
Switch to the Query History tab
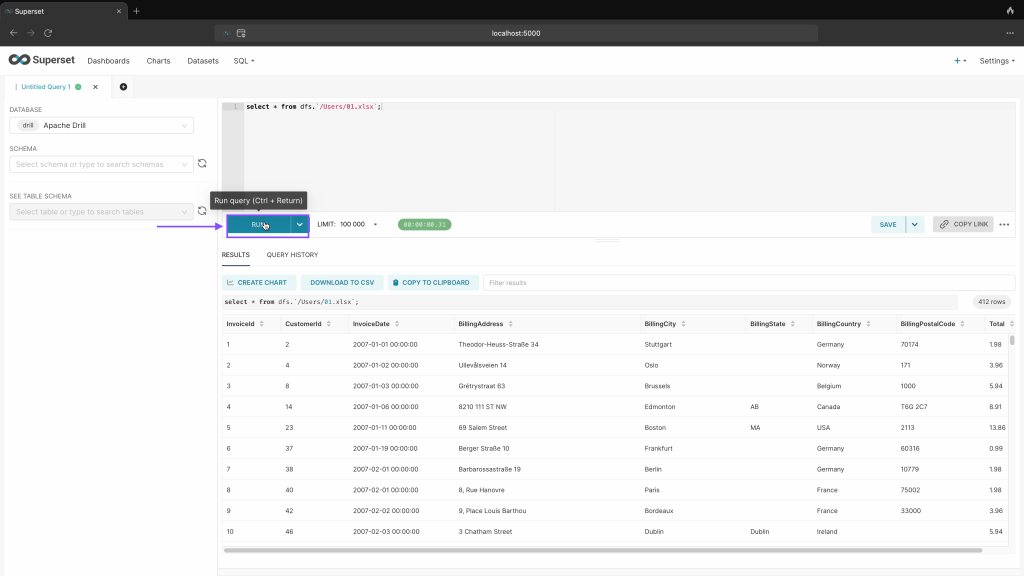(x=292, y=255)
